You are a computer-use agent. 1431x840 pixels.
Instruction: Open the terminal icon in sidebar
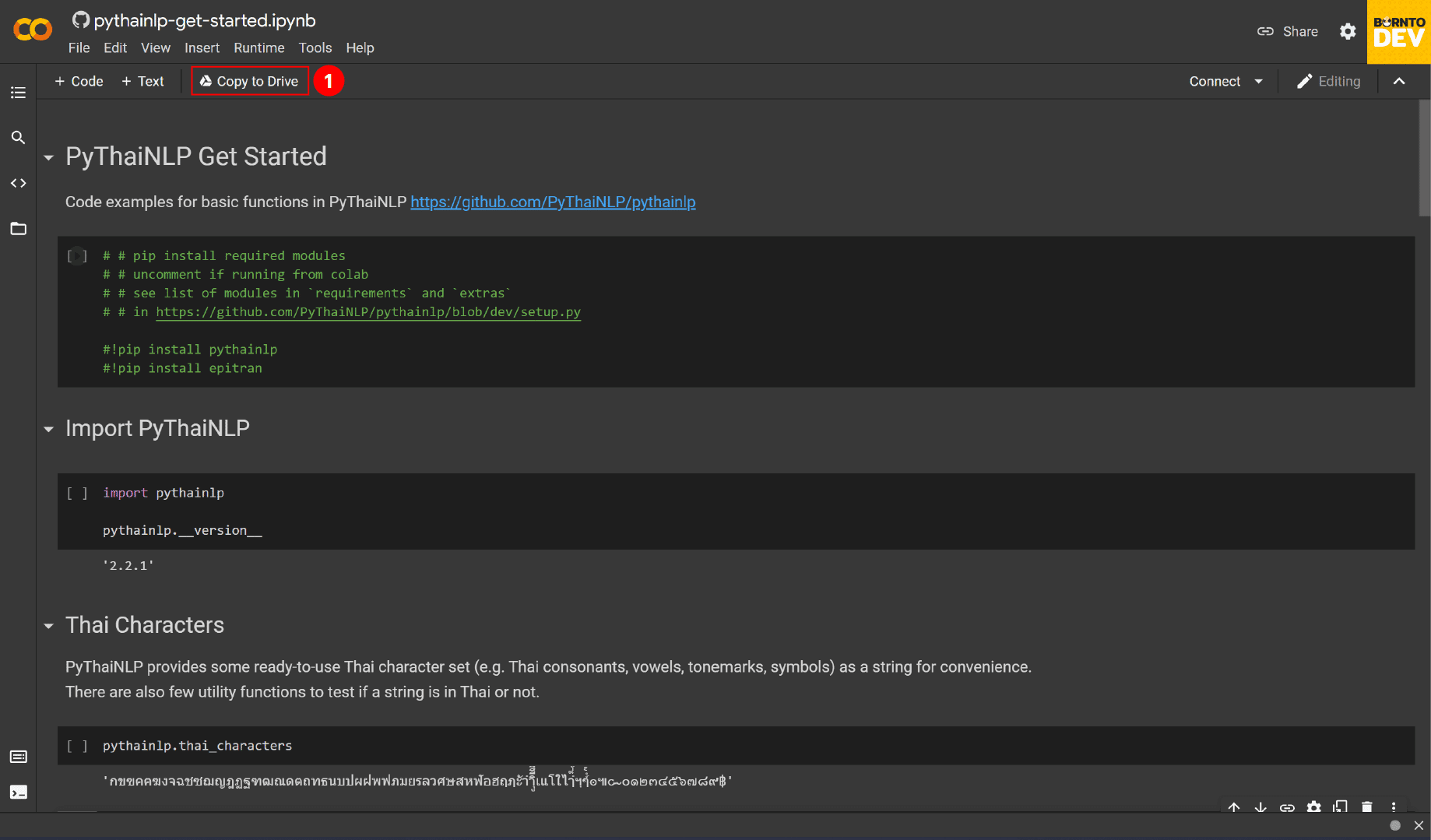coord(18,793)
